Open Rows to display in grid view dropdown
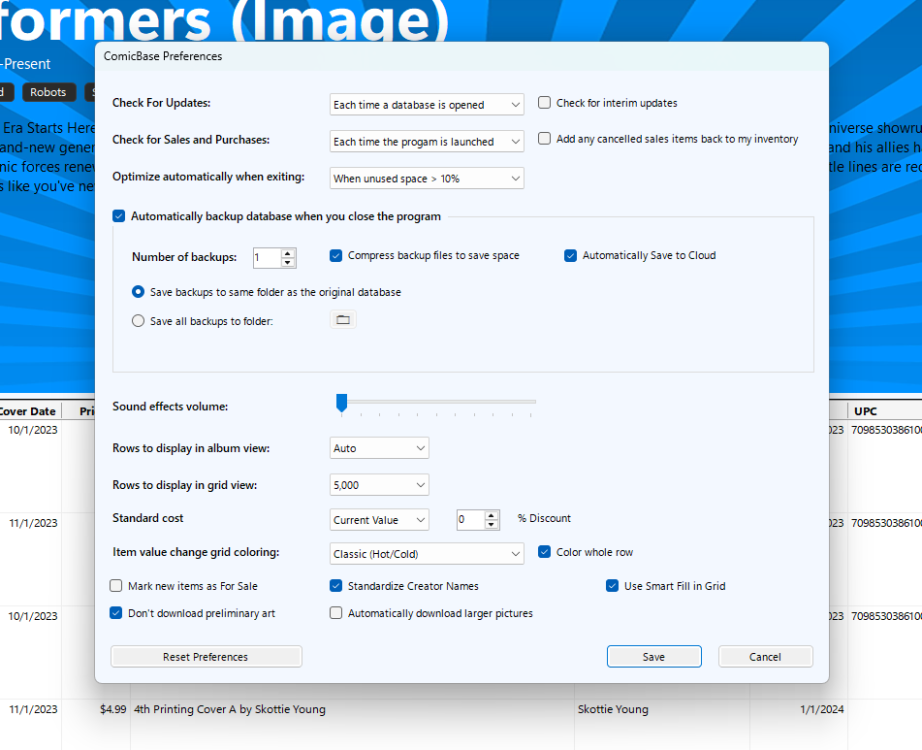 (379, 485)
